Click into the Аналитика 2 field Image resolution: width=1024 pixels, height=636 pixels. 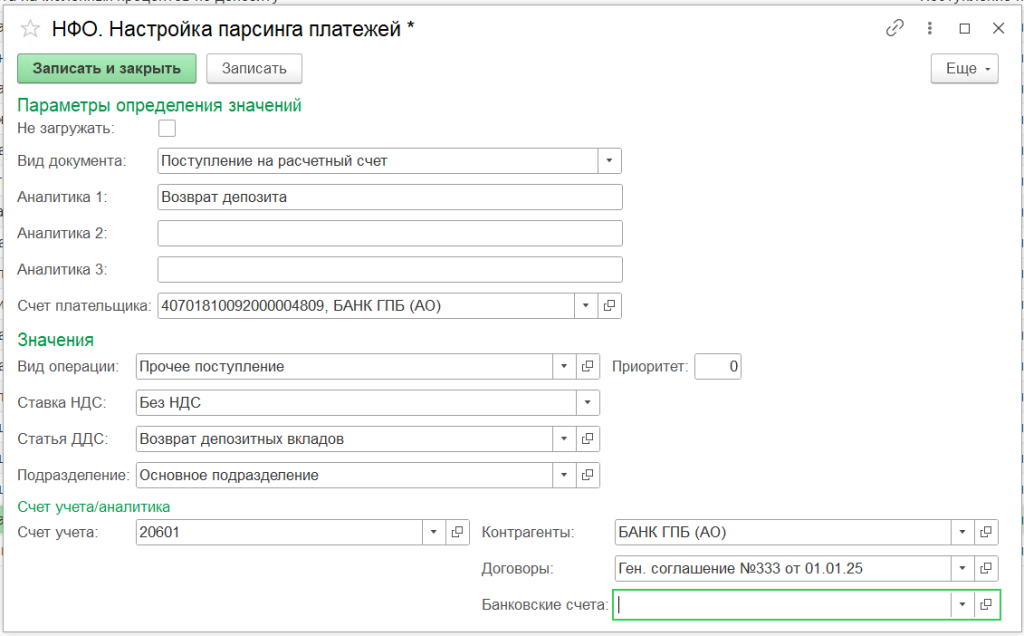[x=390, y=234]
